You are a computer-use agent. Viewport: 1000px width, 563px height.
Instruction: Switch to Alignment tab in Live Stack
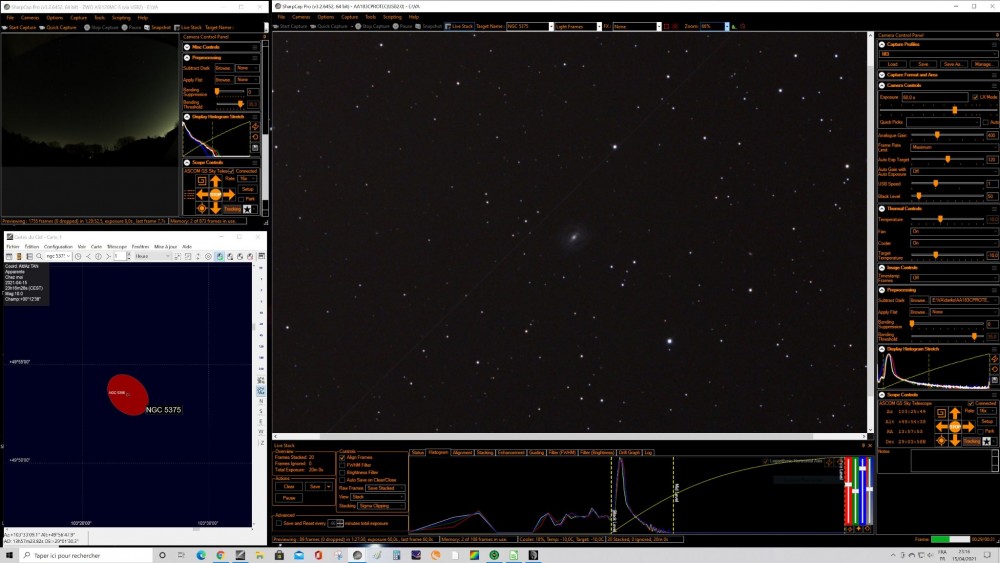pyautogui.click(x=462, y=452)
